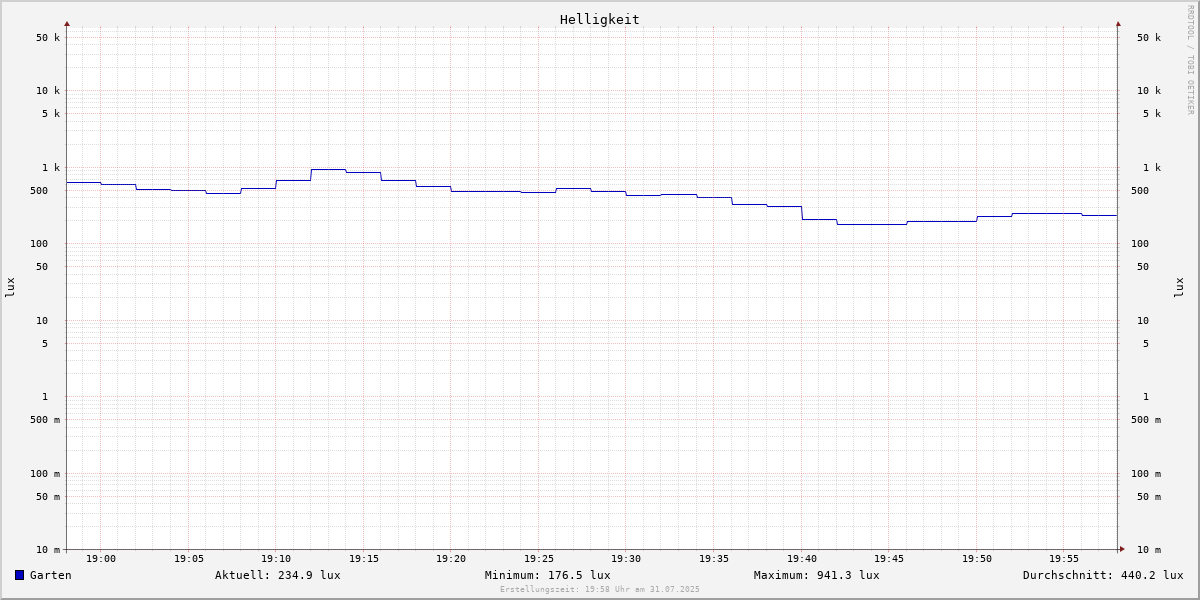The height and width of the screenshot is (600, 1200).
Task: Click the '10 k' label on right axis
Action: click(1149, 91)
